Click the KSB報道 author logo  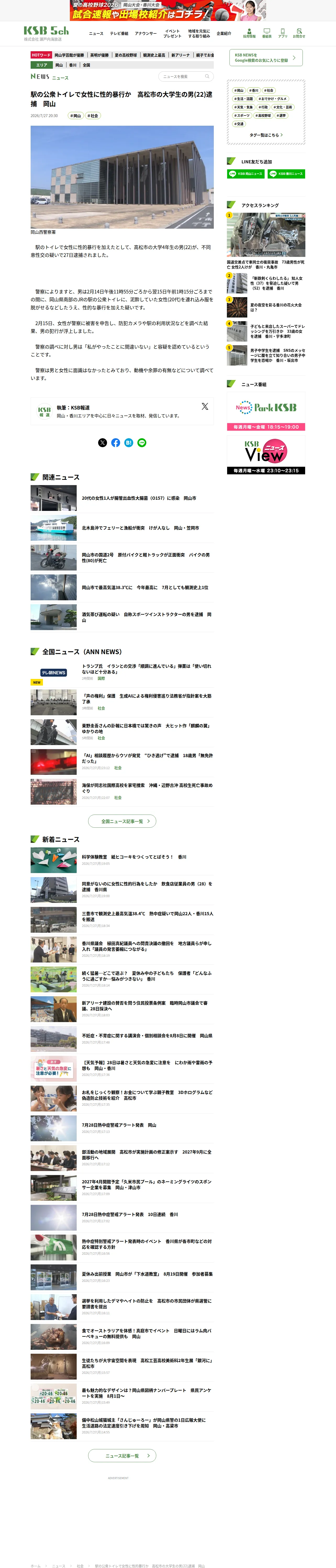(x=44, y=412)
